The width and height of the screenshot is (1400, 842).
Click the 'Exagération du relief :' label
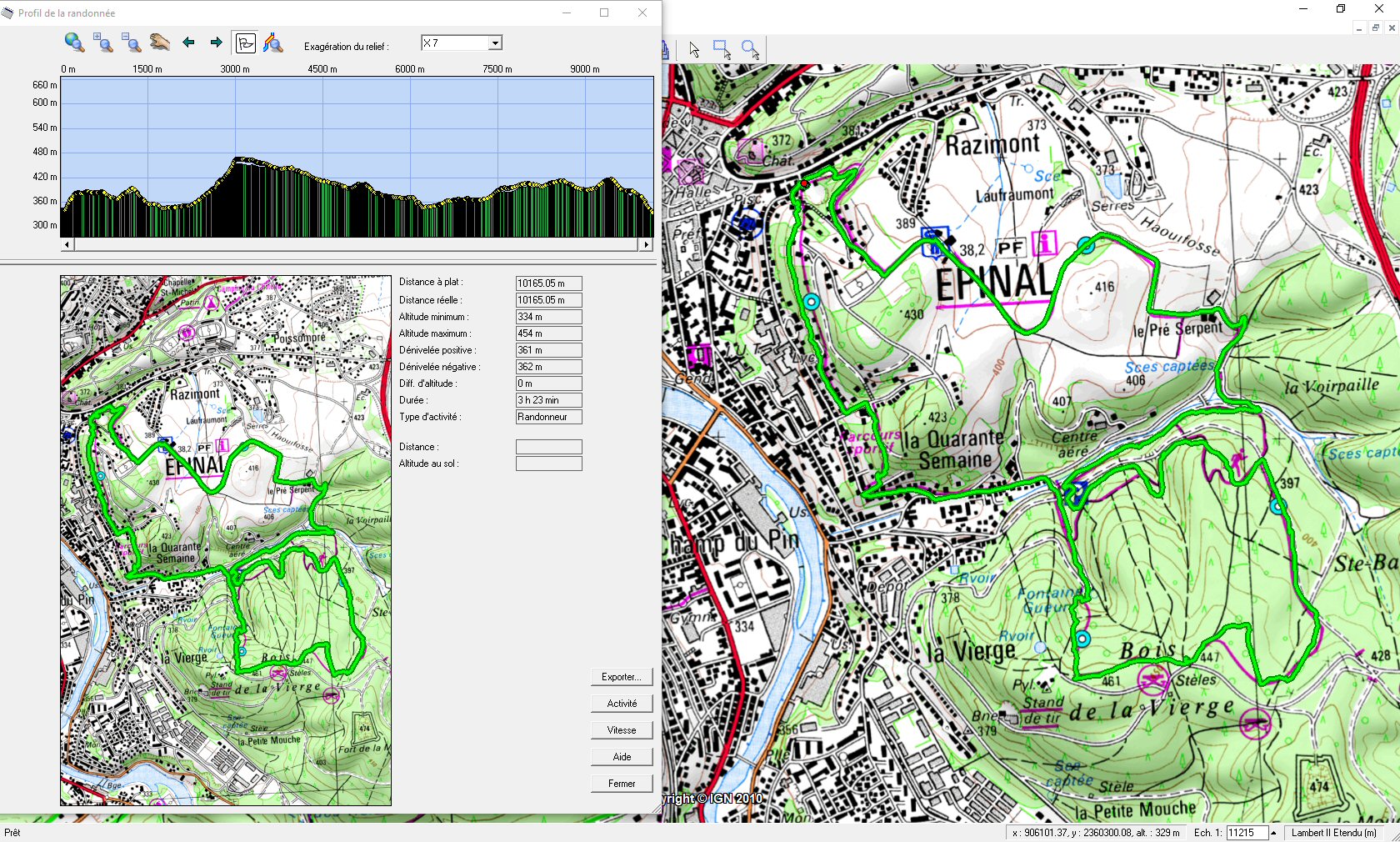pos(346,47)
